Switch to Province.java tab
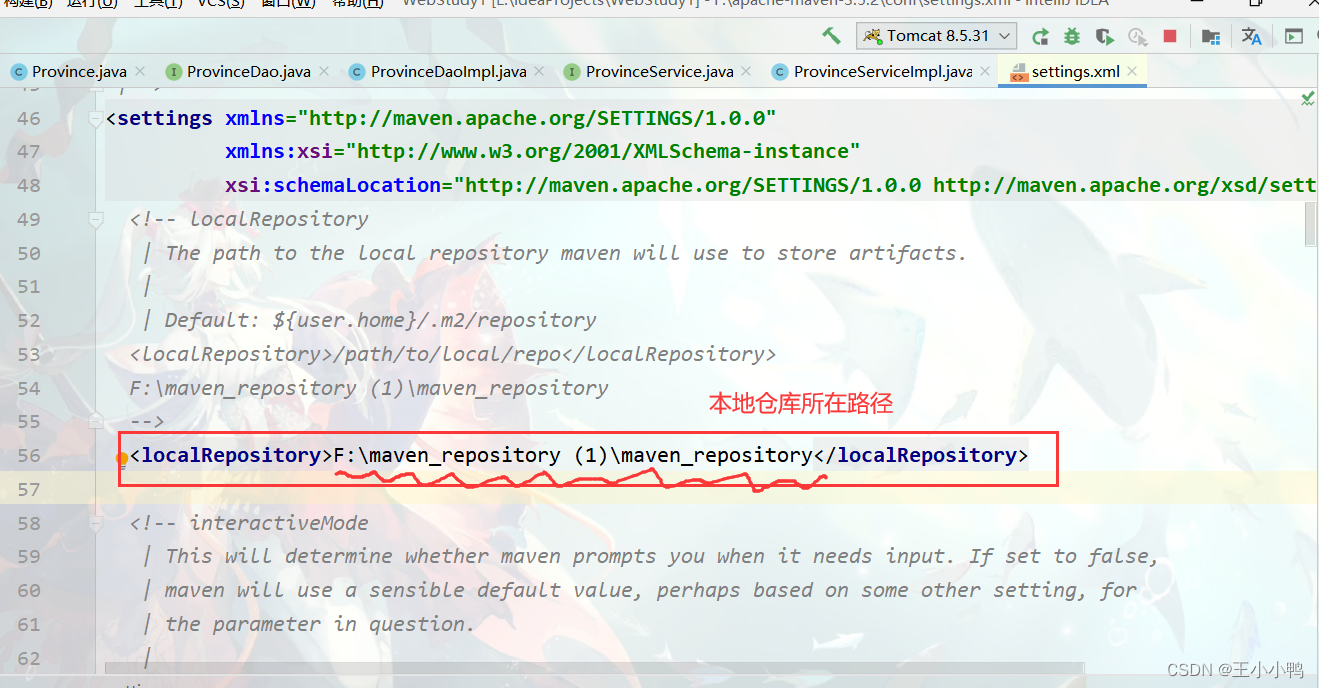The height and width of the screenshot is (688, 1319). point(79,72)
